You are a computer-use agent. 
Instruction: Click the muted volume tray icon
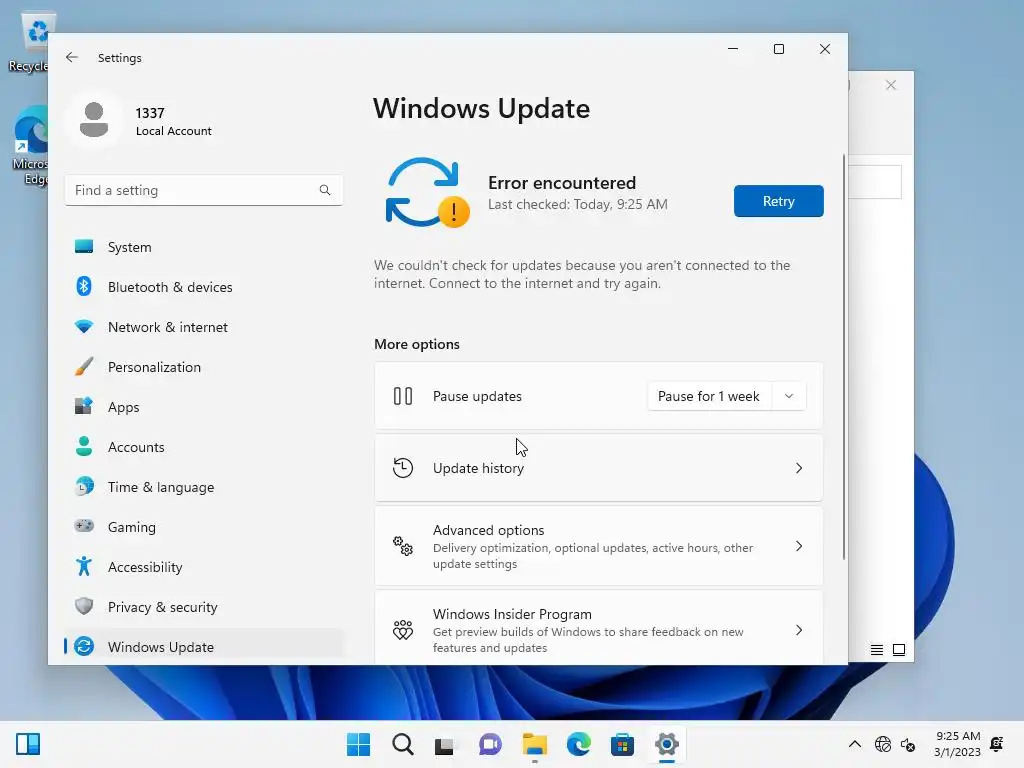(908, 744)
